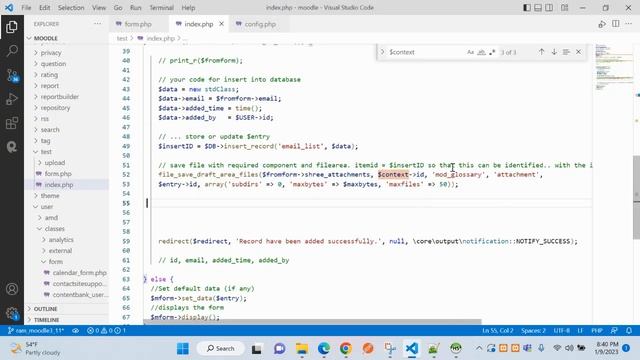
Task: Open the Edit menu
Action: pos(44,8)
